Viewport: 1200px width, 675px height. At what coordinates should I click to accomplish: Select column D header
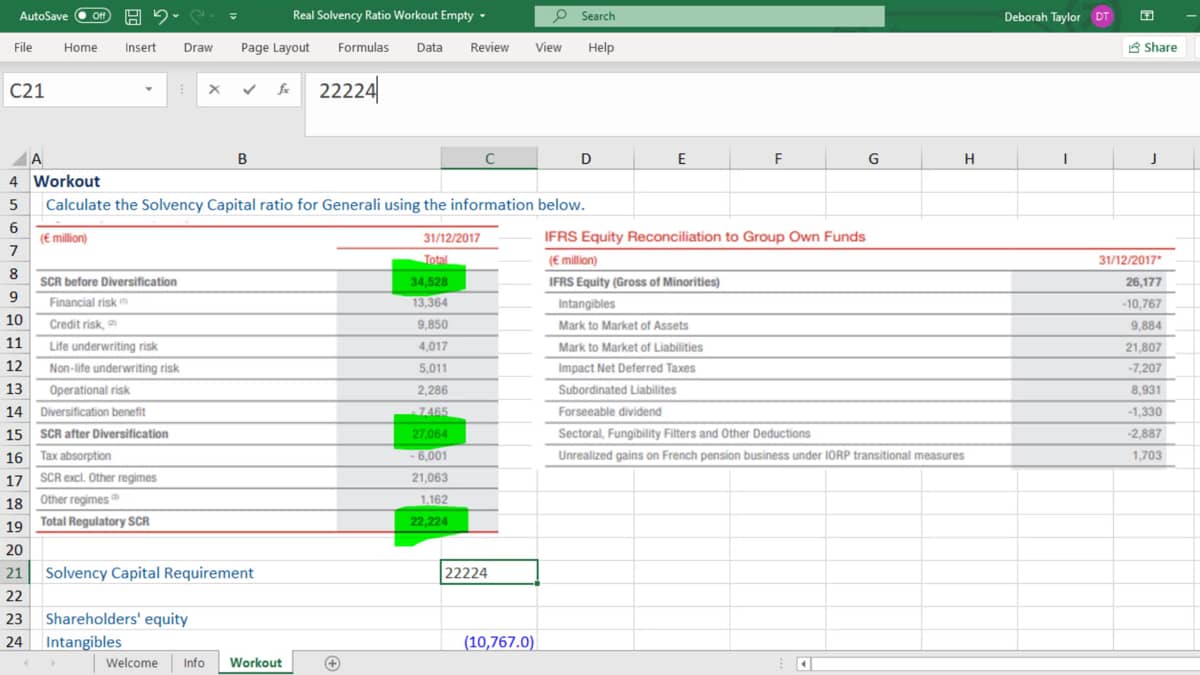point(585,158)
